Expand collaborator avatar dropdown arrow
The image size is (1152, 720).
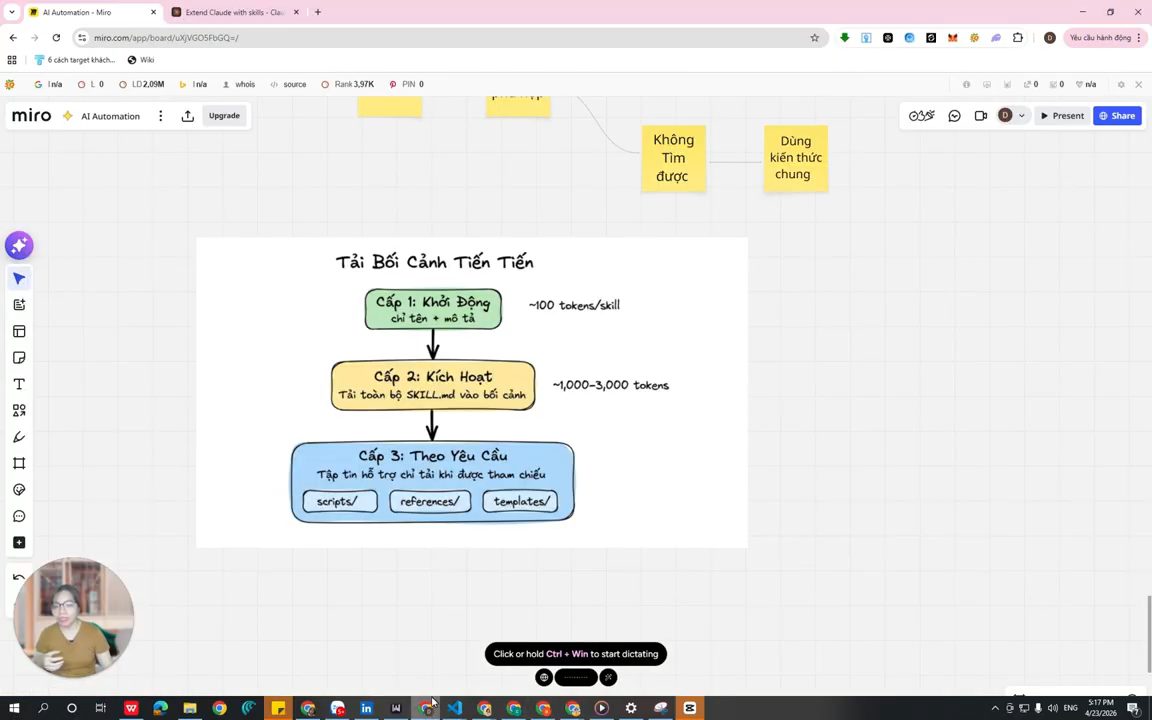[1021, 116]
